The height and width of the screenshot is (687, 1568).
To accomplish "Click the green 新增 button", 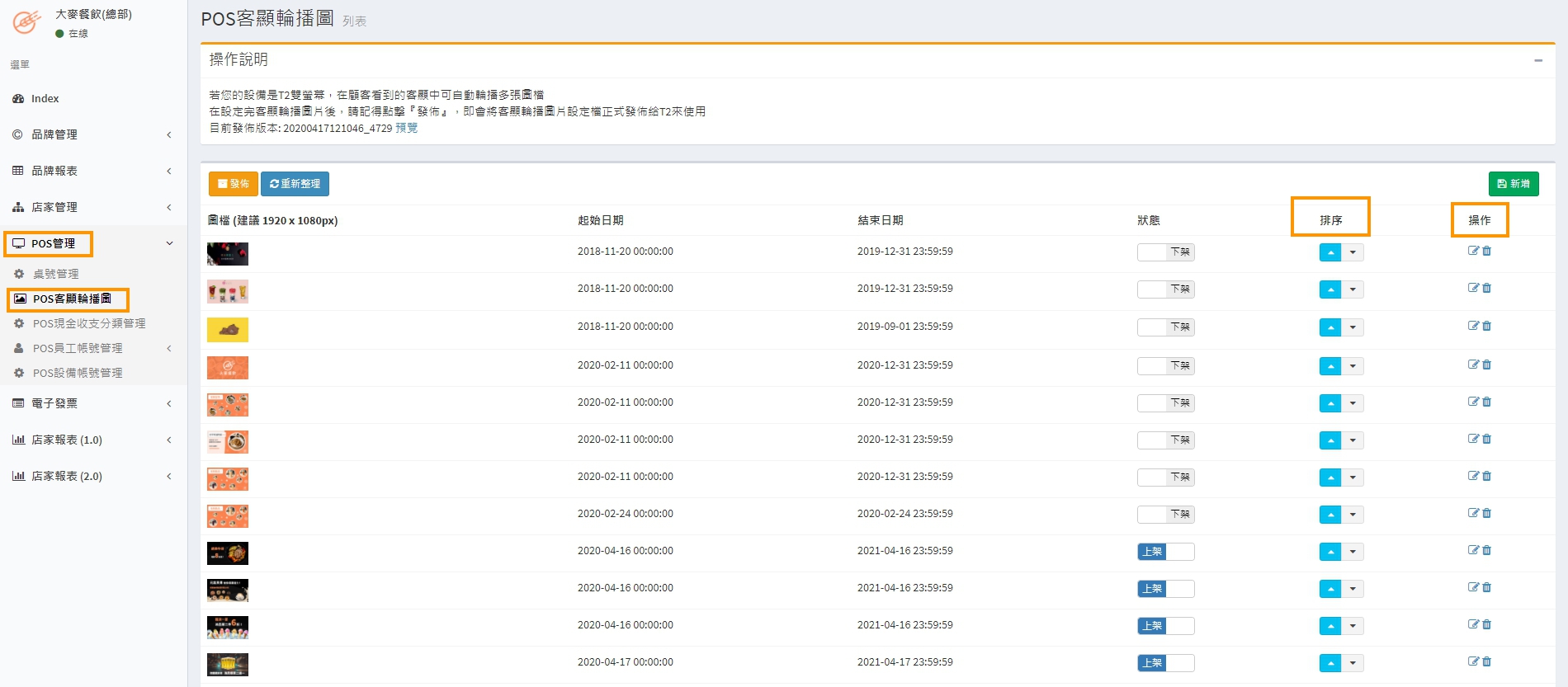I will pos(1514,184).
